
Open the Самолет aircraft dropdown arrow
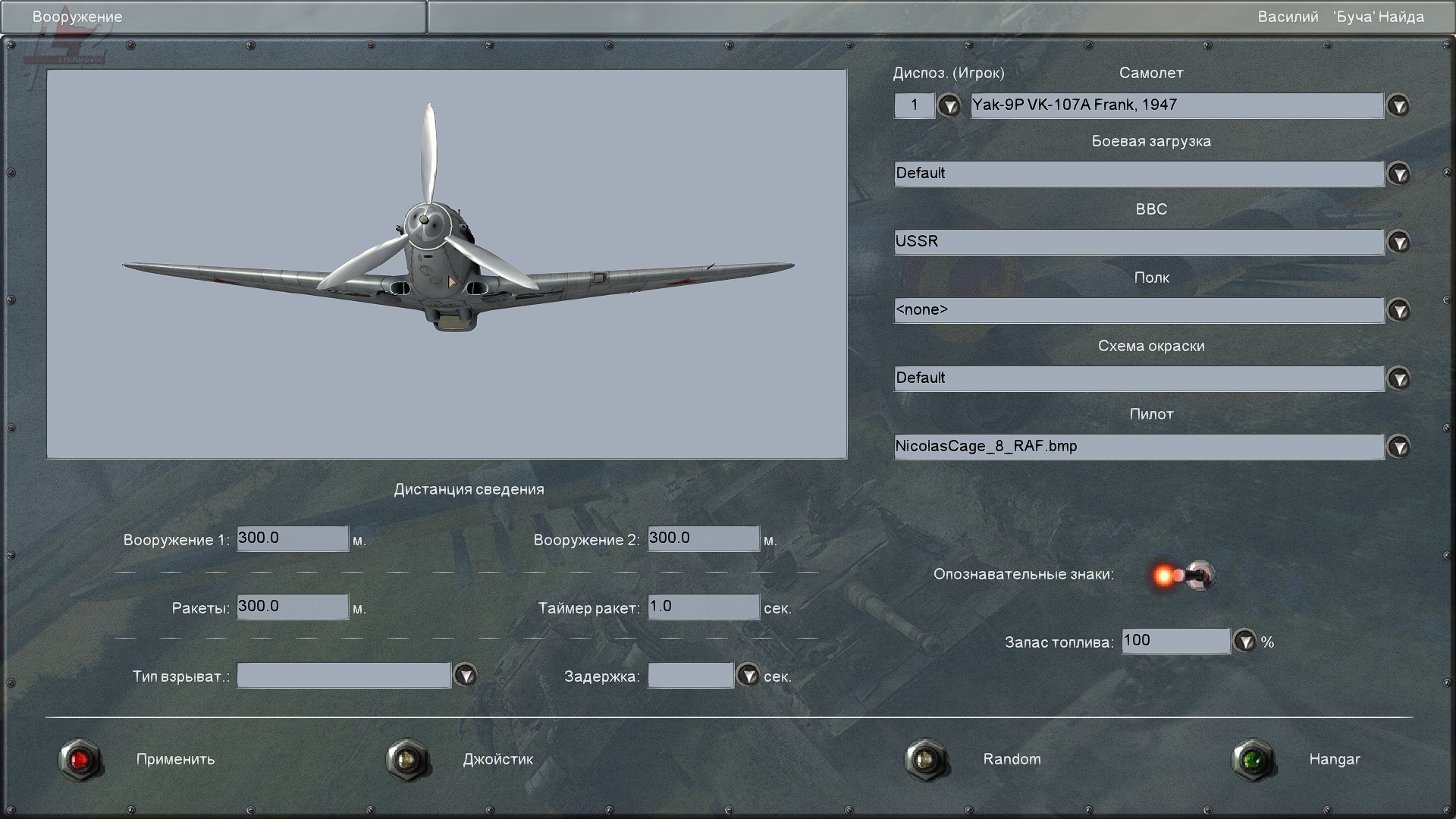pos(1398,105)
